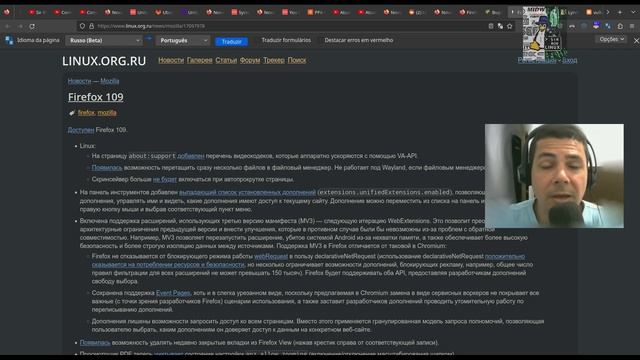Follow the Доступен link

click(81, 130)
